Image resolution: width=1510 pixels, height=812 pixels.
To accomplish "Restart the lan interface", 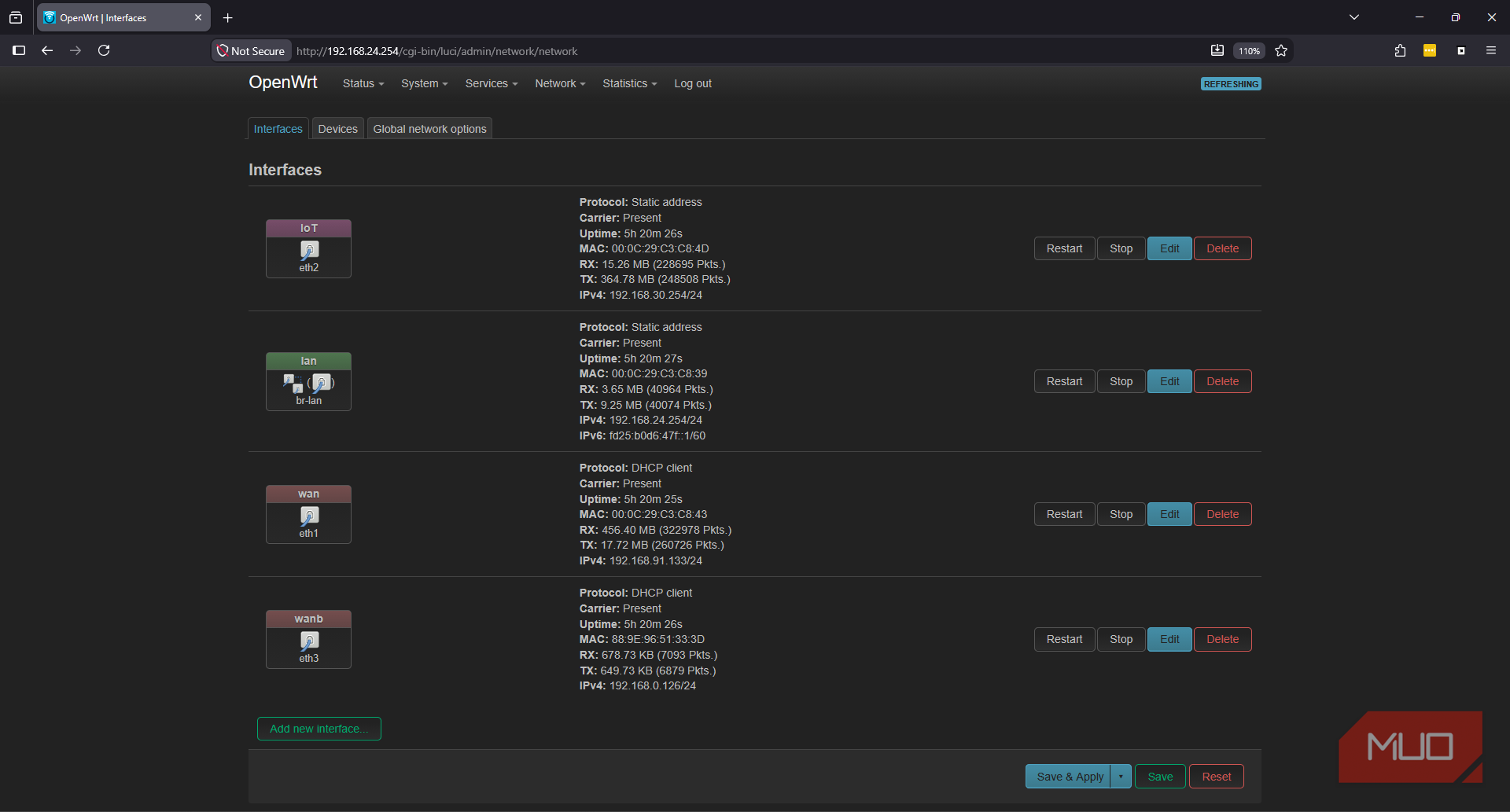I will coord(1064,381).
